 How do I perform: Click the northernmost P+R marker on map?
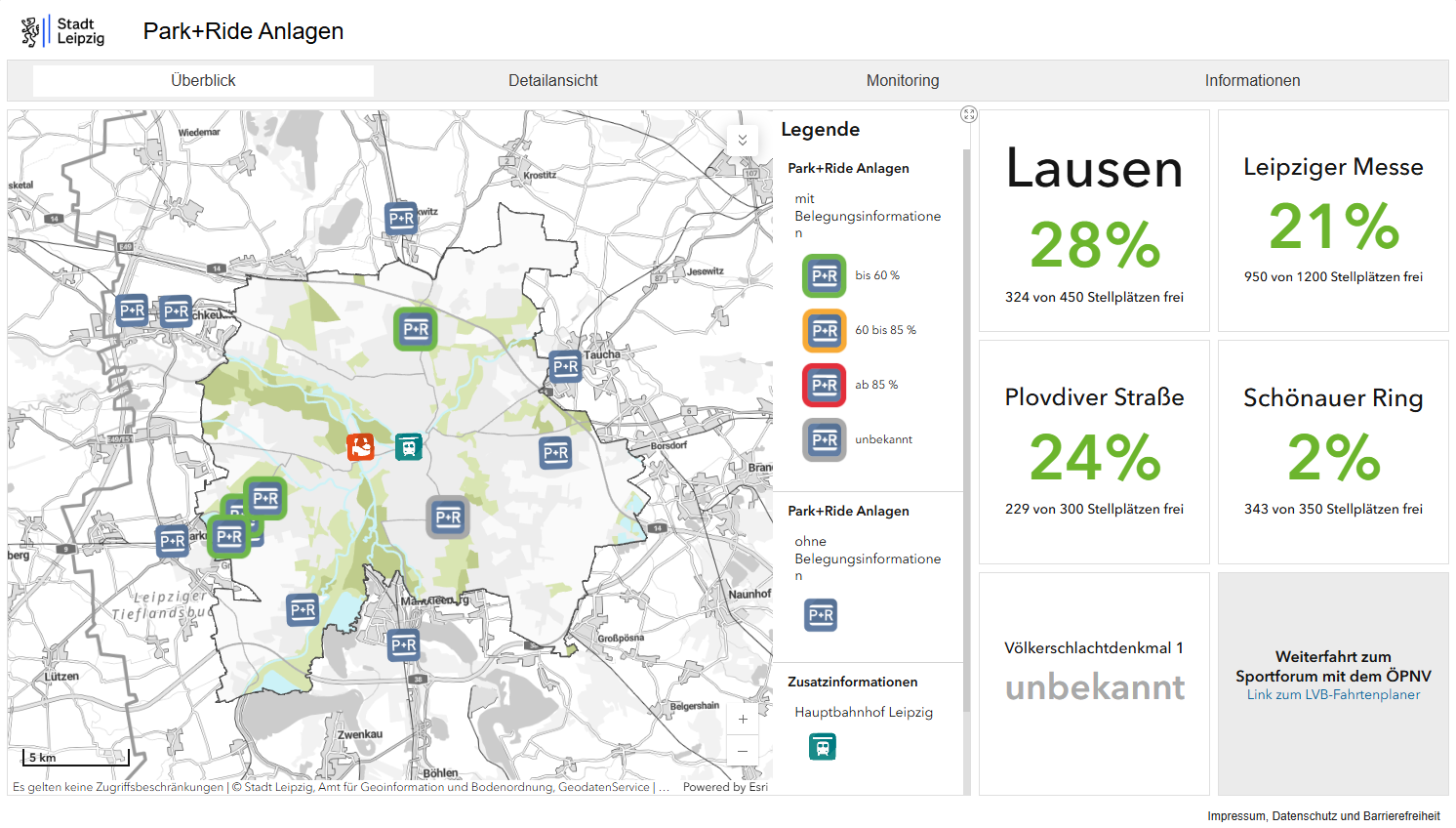coord(401,219)
